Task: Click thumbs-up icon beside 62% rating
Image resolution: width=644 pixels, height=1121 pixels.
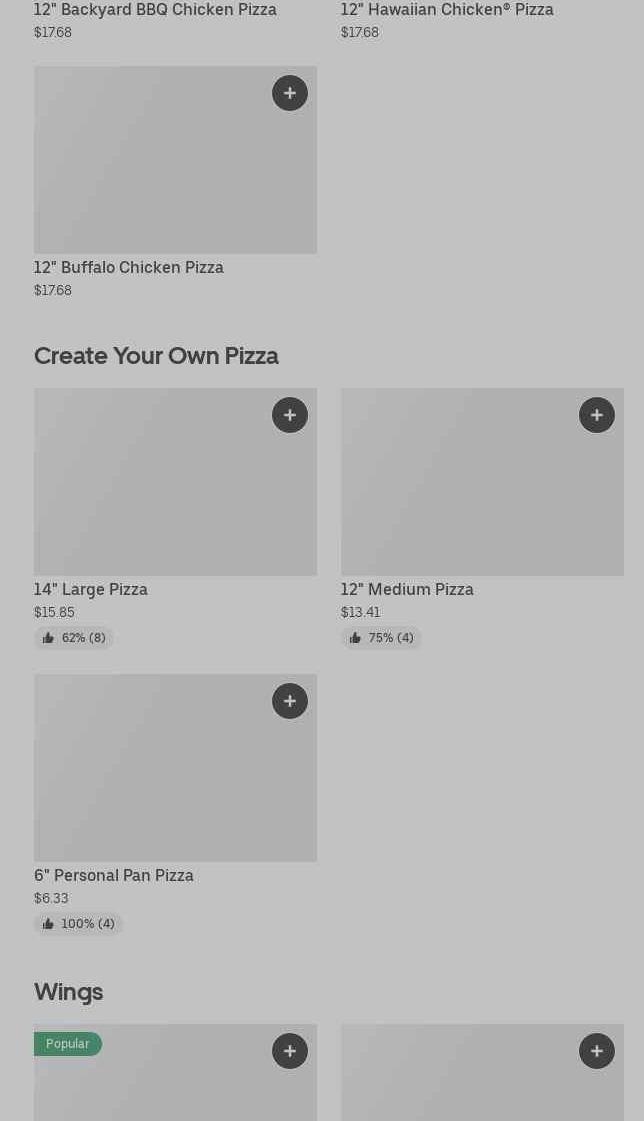Action: (x=48, y=638)
